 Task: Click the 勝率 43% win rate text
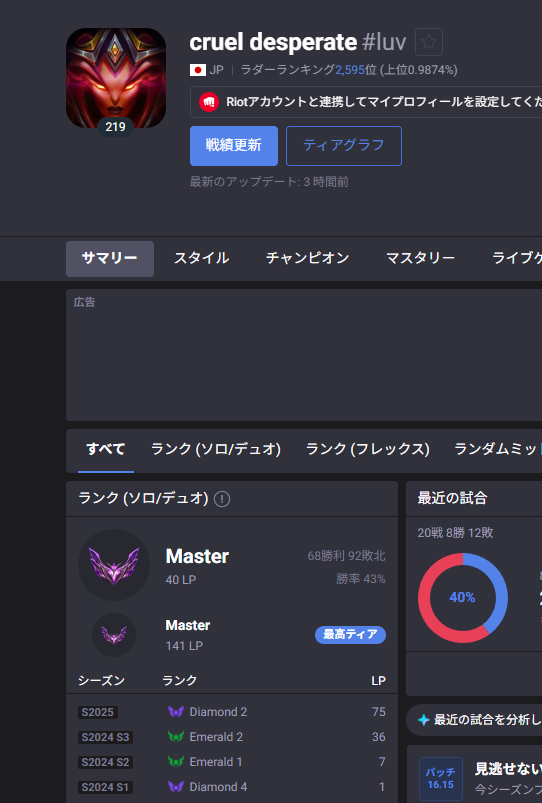[361, 579]
